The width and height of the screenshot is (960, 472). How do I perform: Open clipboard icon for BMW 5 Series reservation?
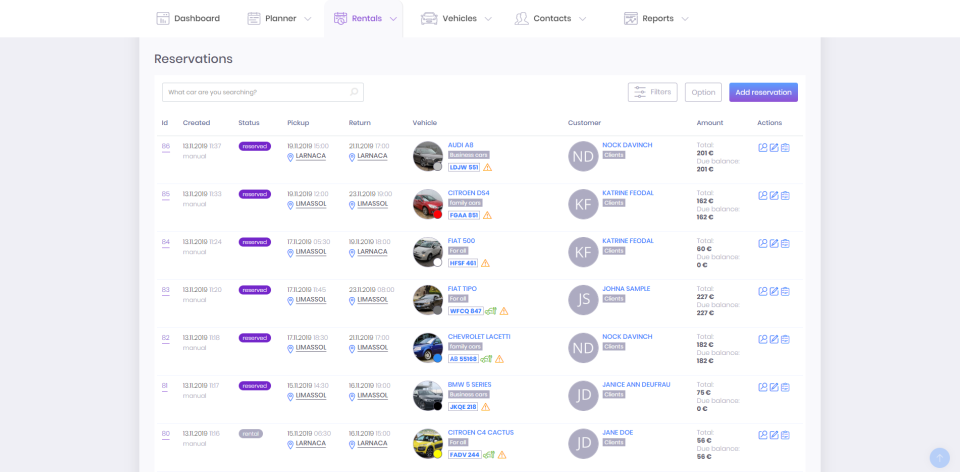785,387
